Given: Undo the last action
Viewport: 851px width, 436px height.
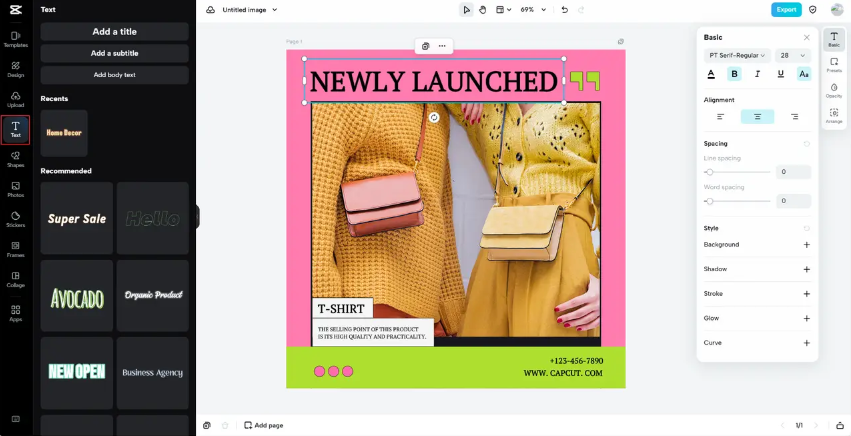Looking at the screenshot, I should pos(564,10).
